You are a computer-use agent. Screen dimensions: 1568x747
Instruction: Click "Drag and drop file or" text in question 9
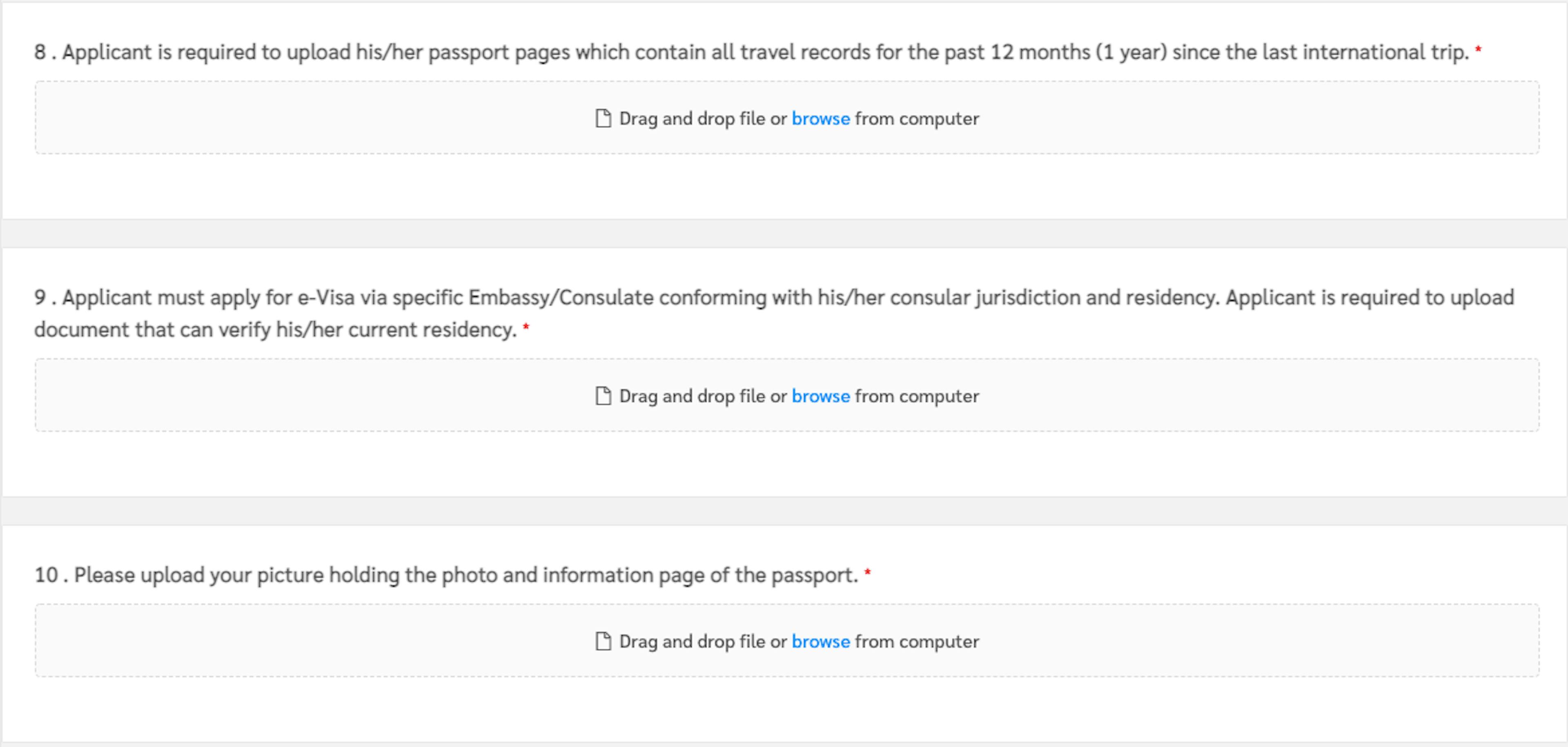click(703, 396)
